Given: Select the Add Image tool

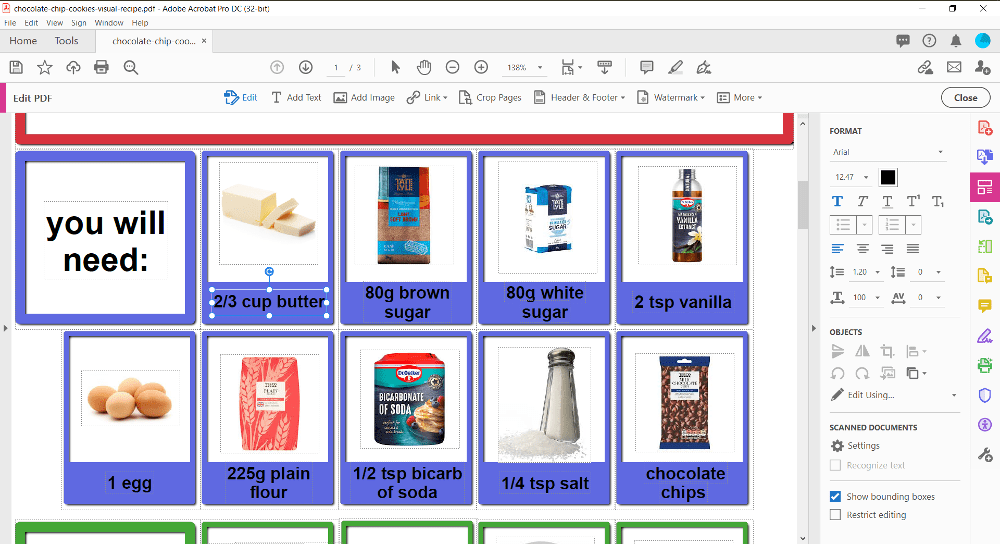Looking at the screenshot, I should point(364,98).
